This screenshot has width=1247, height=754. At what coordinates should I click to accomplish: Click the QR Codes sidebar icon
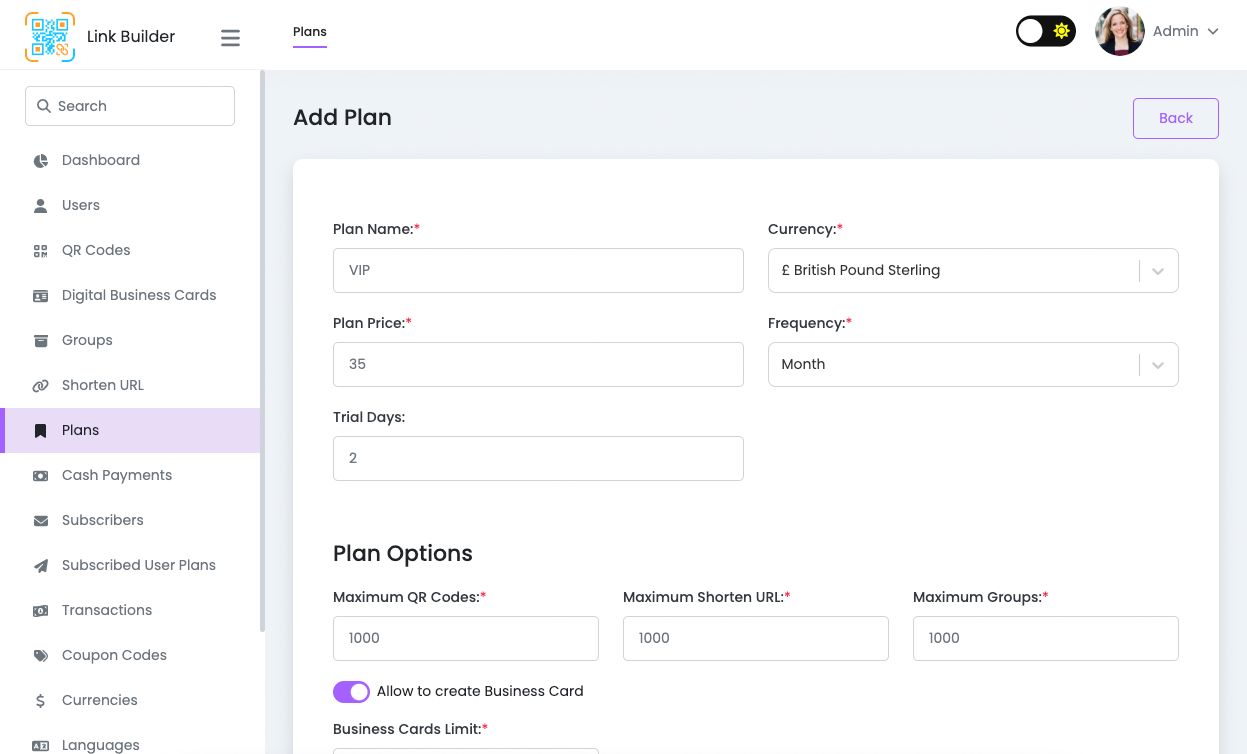coord(41,251)
